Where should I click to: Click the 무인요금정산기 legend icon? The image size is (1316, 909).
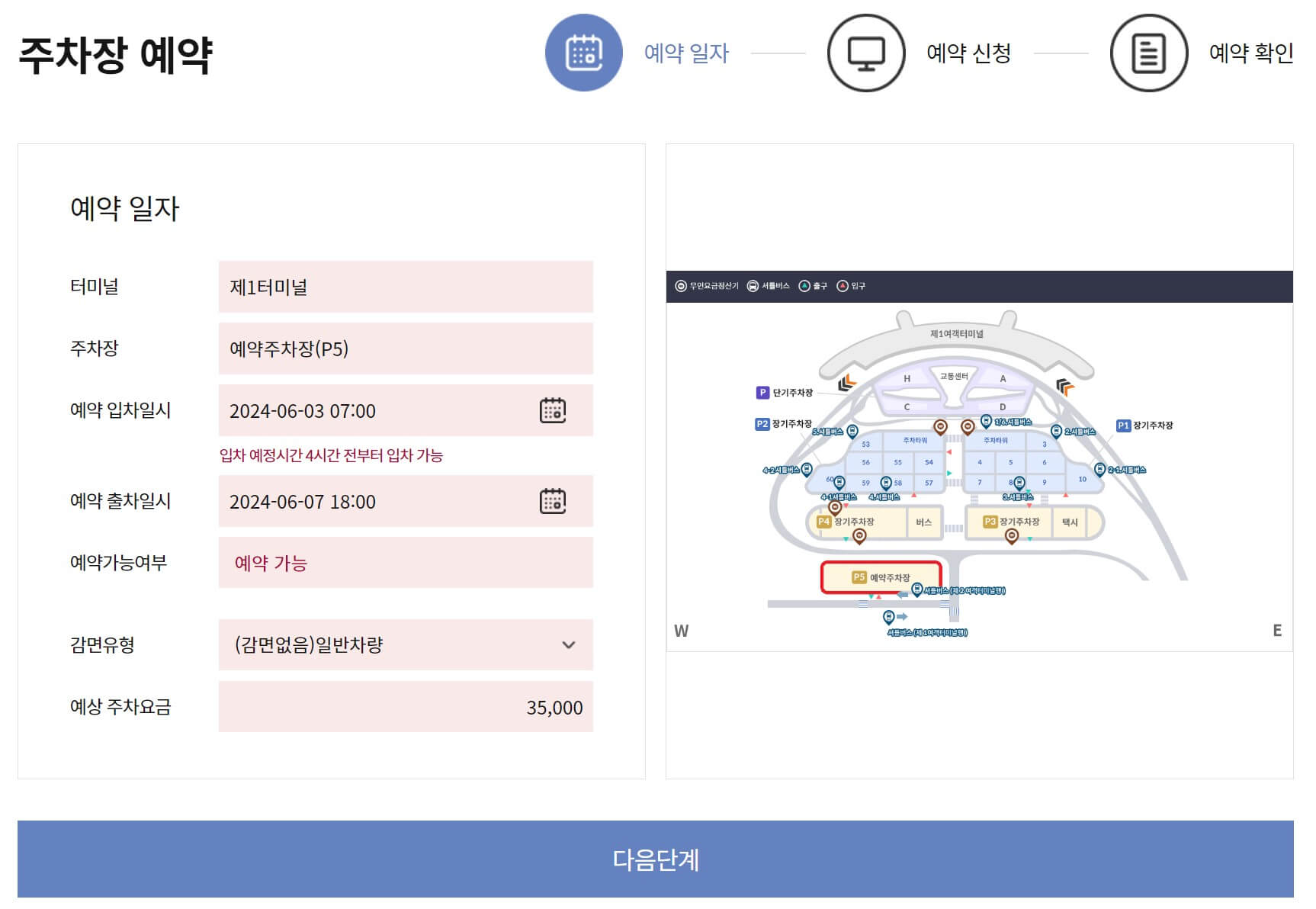pyautogui.click(x=681, y=286)
